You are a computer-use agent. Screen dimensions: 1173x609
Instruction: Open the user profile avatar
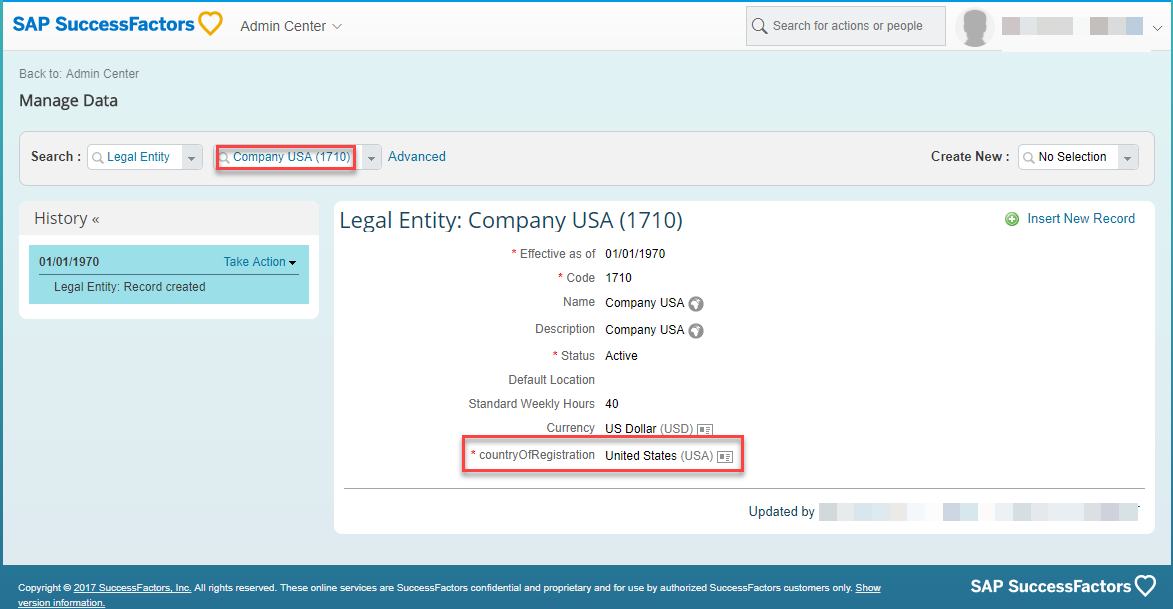[x=975, y=28]
